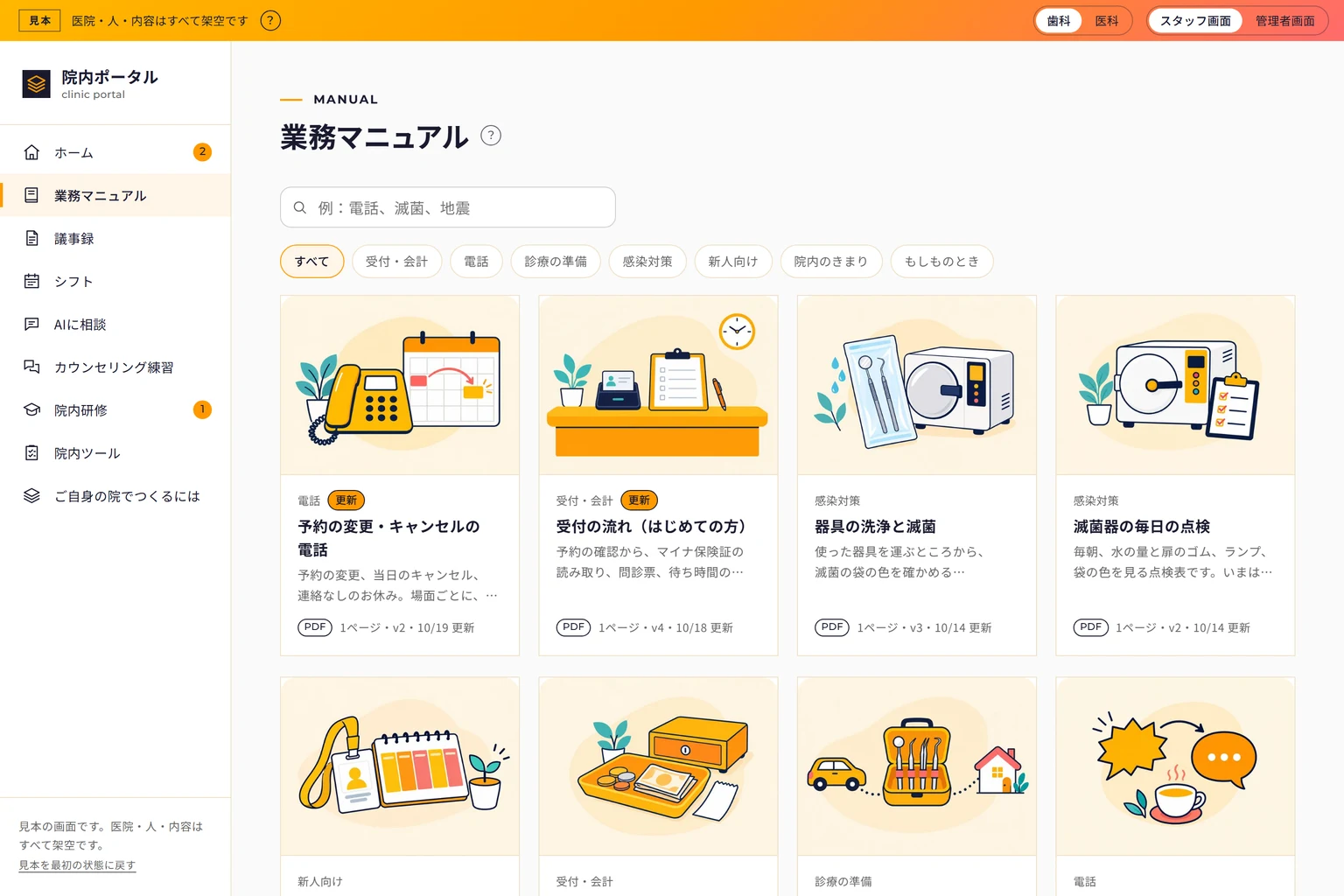Image resolution: width=1344 pixels, height=896 pixels.
Task: Click the badge 1 on 院内研修
Action: pyautogui.click(x=202, y=409)
